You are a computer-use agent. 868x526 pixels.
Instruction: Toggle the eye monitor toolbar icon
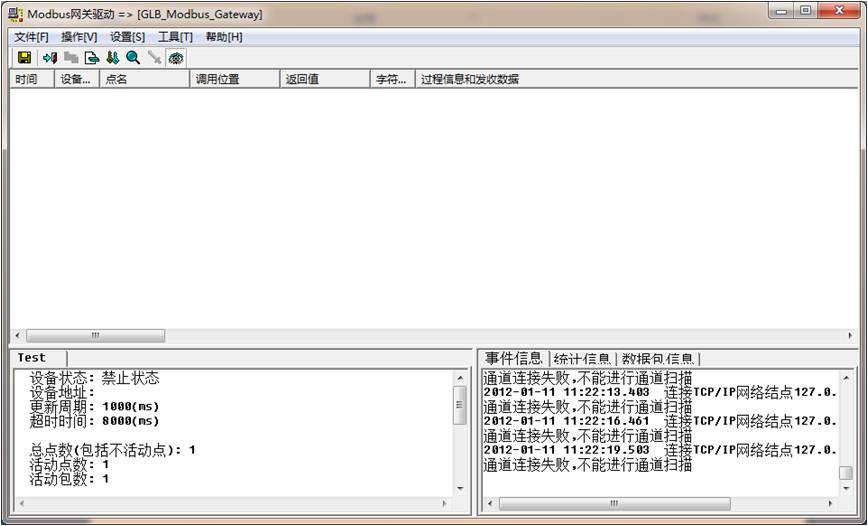click(176, 58)
